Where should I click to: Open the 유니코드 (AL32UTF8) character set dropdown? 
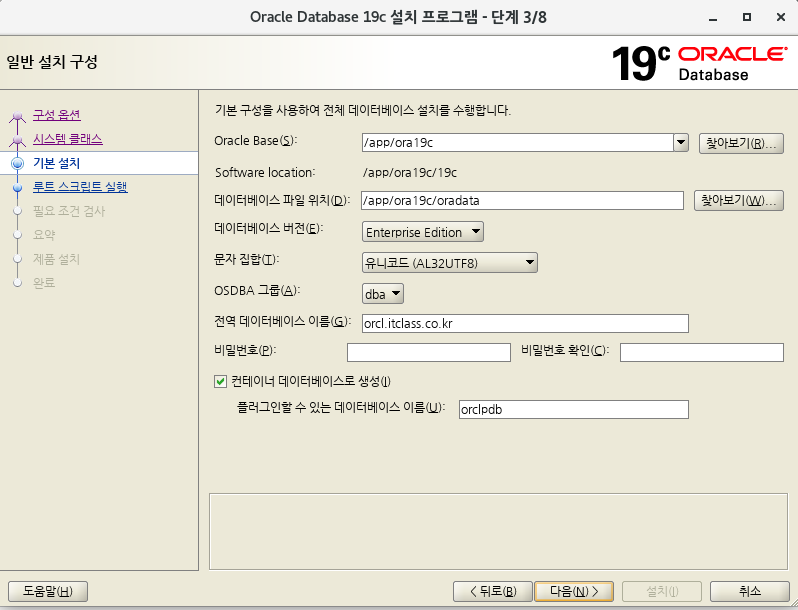[x=450, y=263]
